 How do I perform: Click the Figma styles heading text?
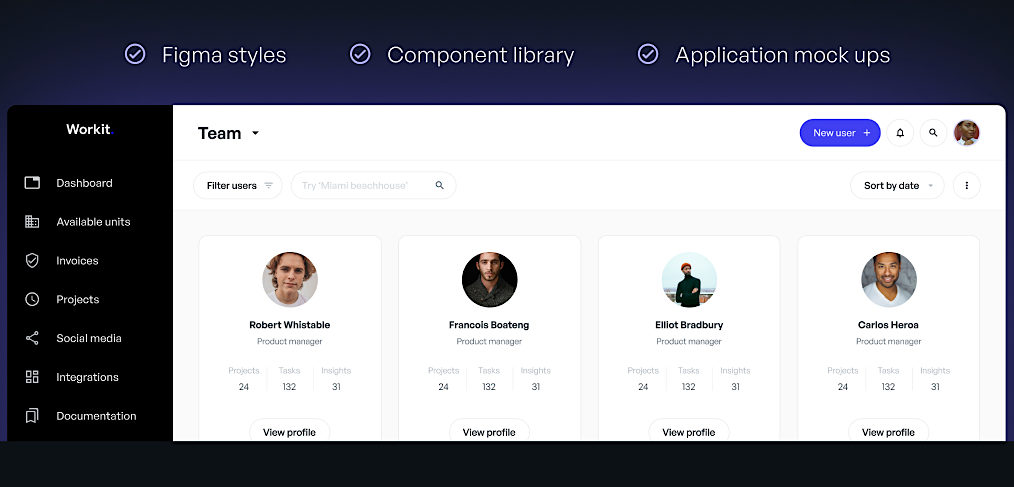click(x=224, y=55)
